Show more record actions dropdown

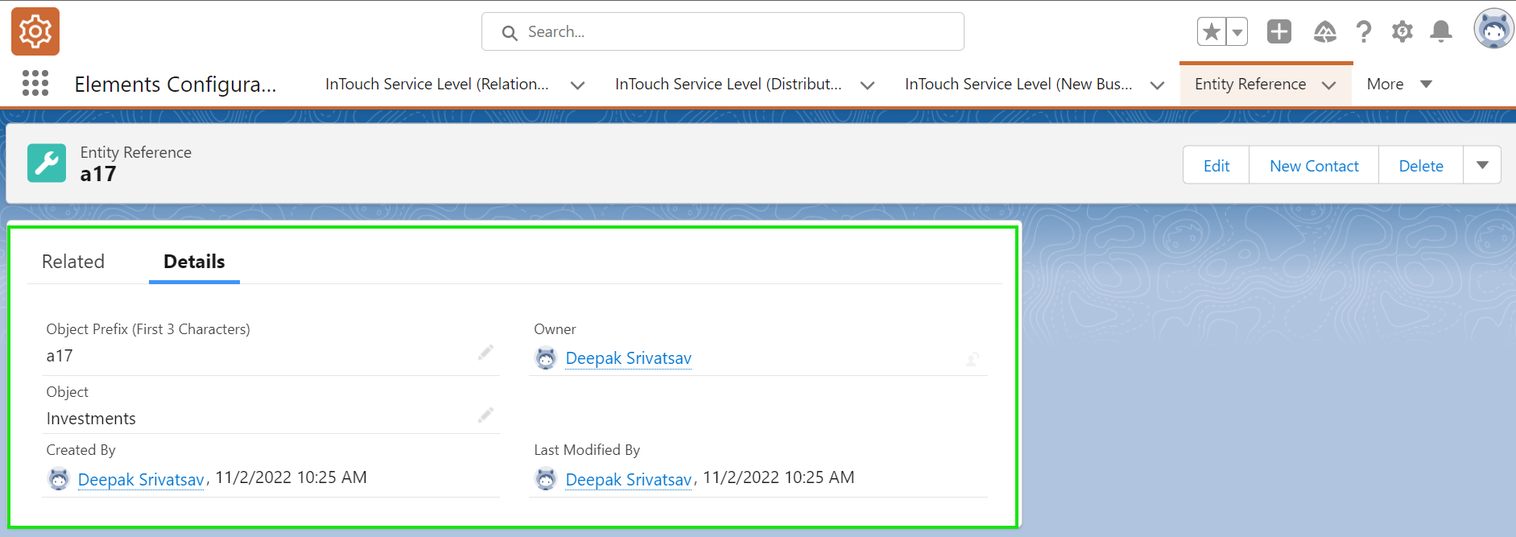tap(1482, 165)
